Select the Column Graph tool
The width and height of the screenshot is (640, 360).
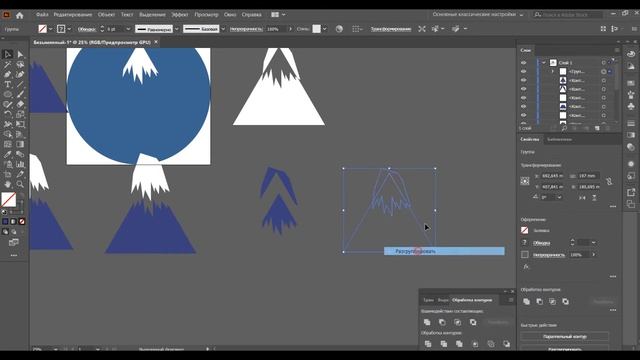[20, 164]
